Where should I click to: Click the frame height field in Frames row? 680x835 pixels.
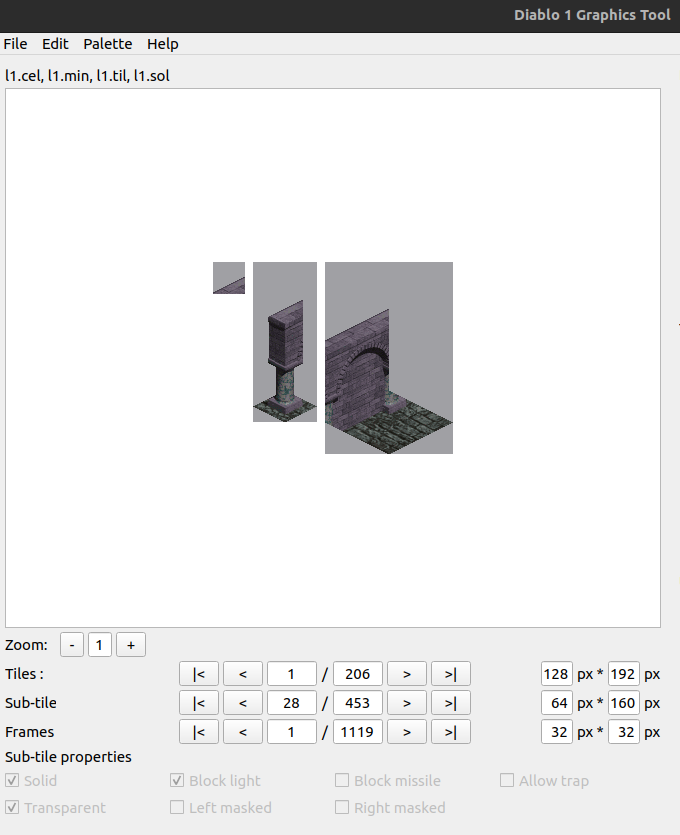click(x=624, y=732)
